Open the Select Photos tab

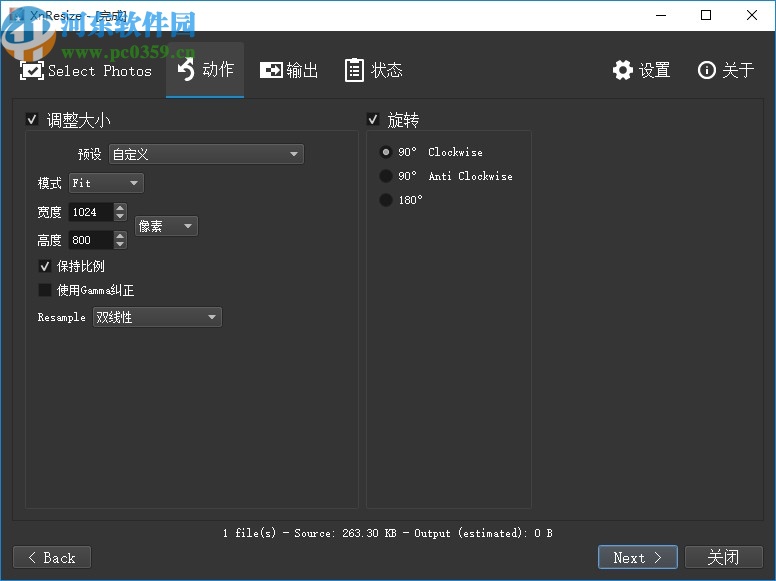pos(86,70)
